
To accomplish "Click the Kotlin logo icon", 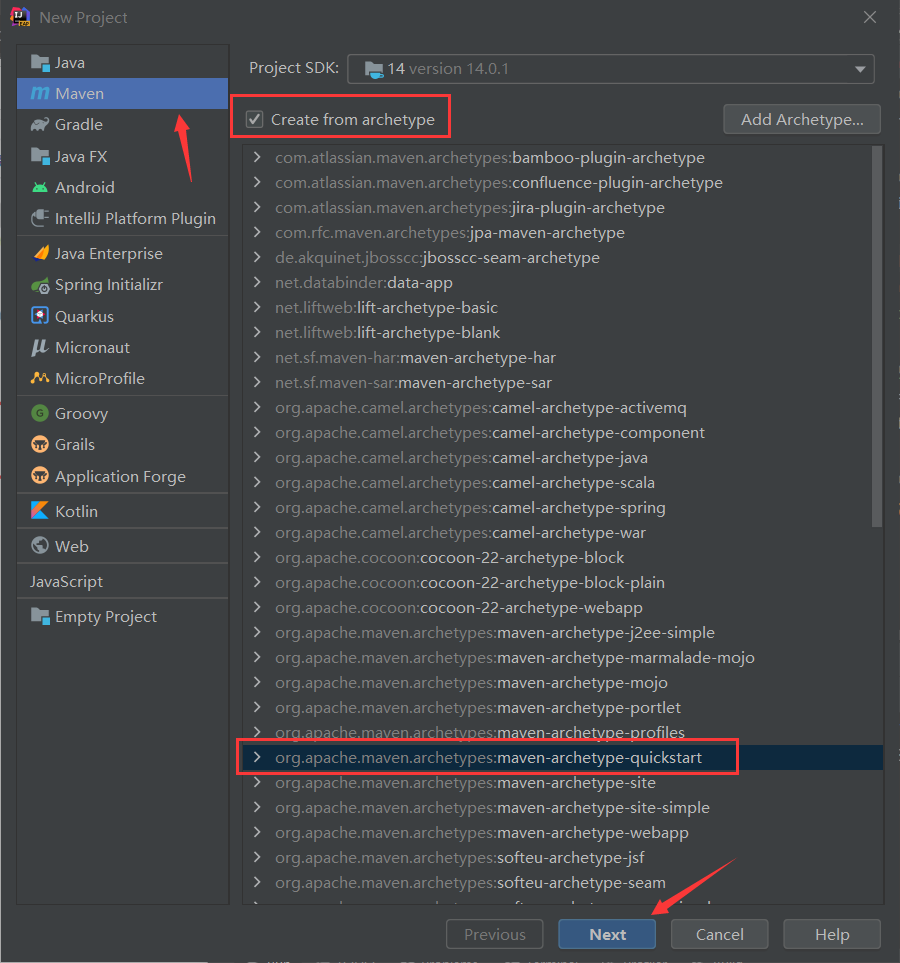I will point(40,511).
